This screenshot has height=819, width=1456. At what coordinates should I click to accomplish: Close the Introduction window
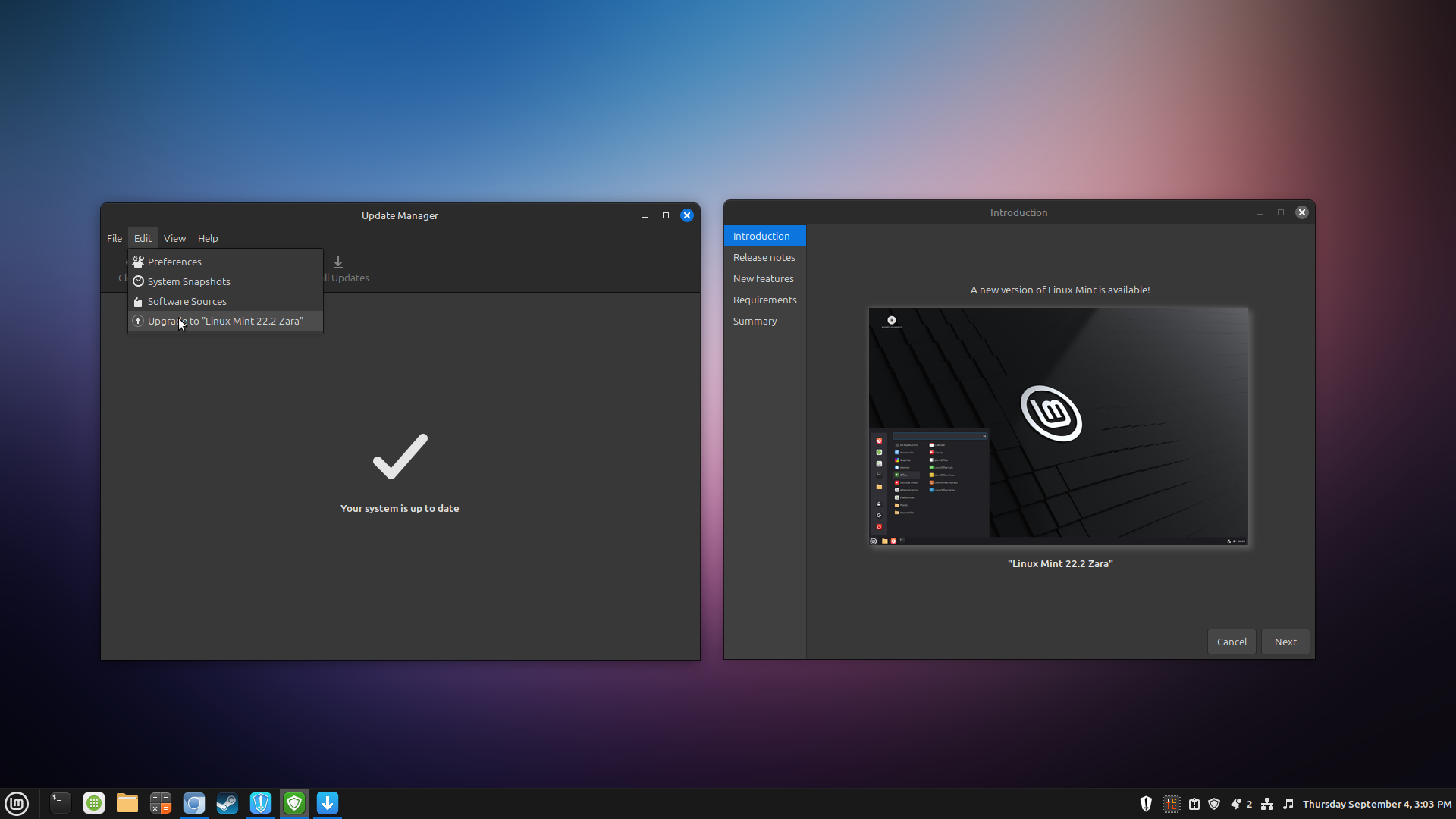1302,212
